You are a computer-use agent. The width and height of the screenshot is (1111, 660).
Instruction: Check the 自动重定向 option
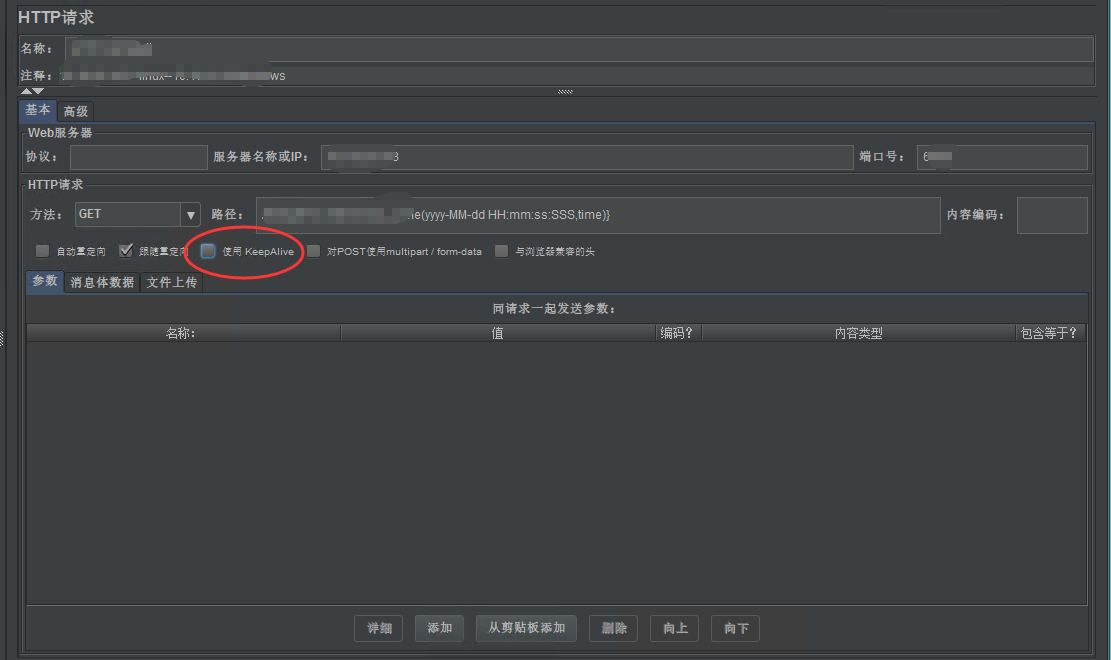pos(42,250)
